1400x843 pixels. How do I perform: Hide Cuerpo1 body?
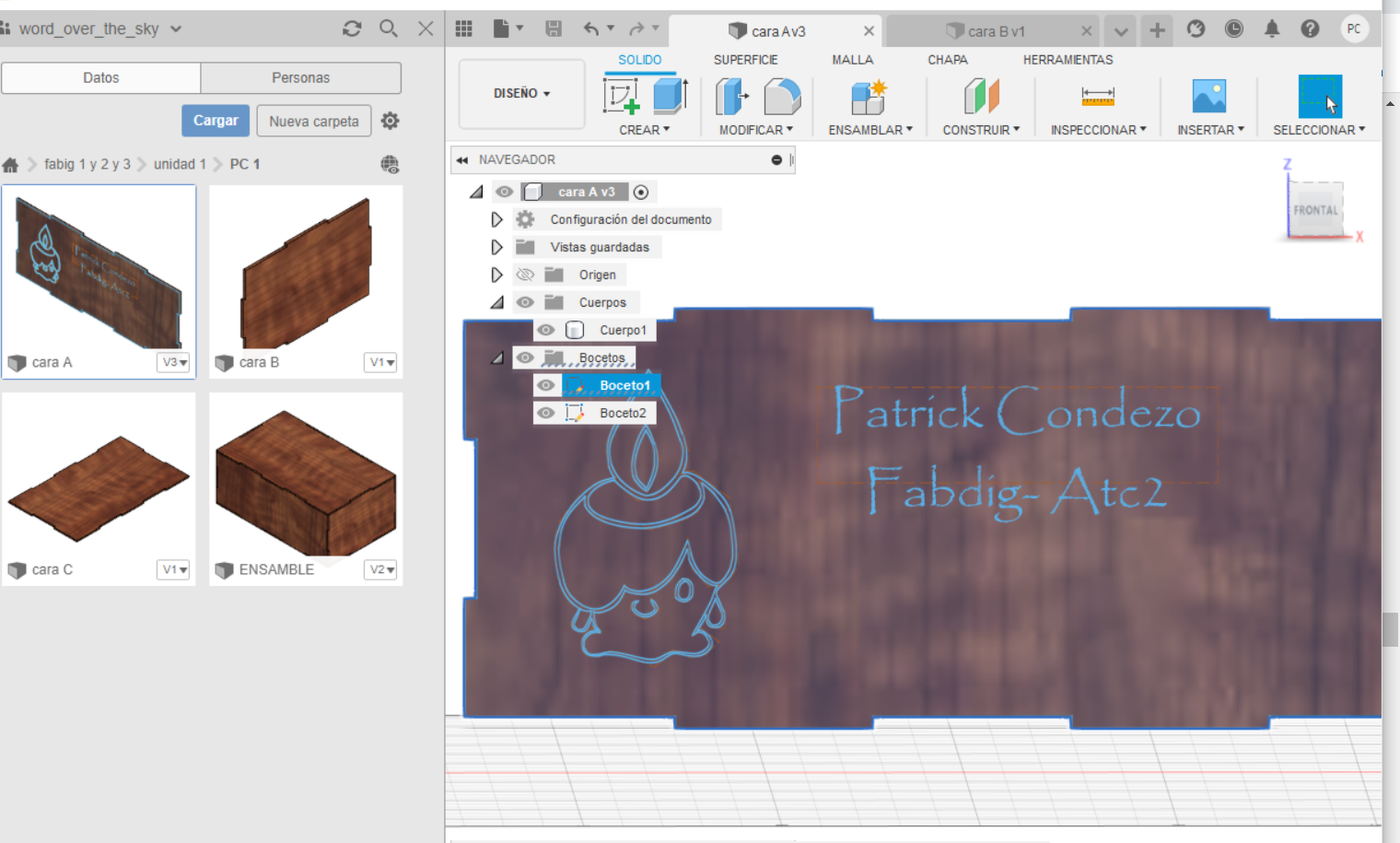(546, 330)
